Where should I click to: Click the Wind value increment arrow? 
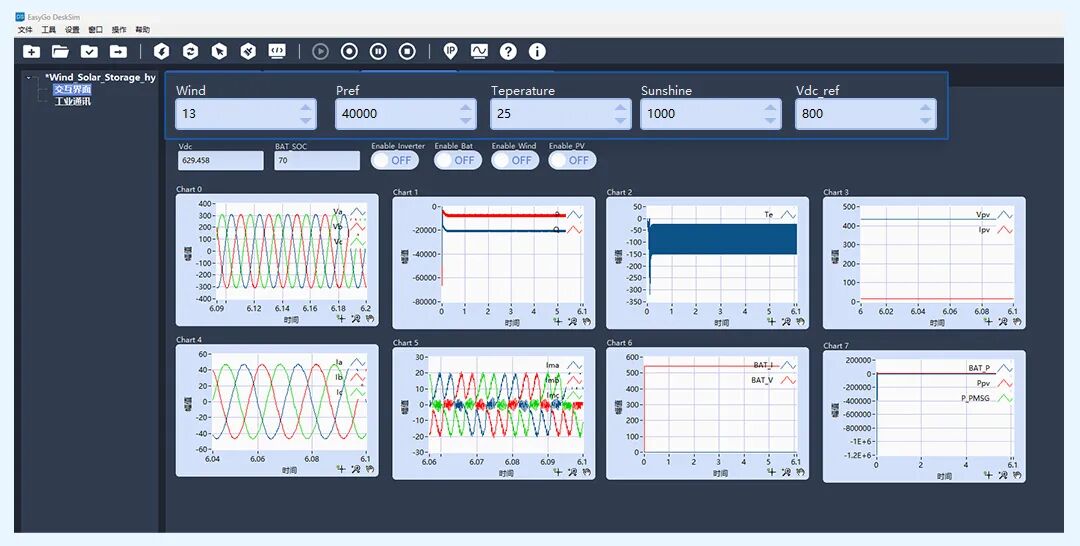point(306,108)
